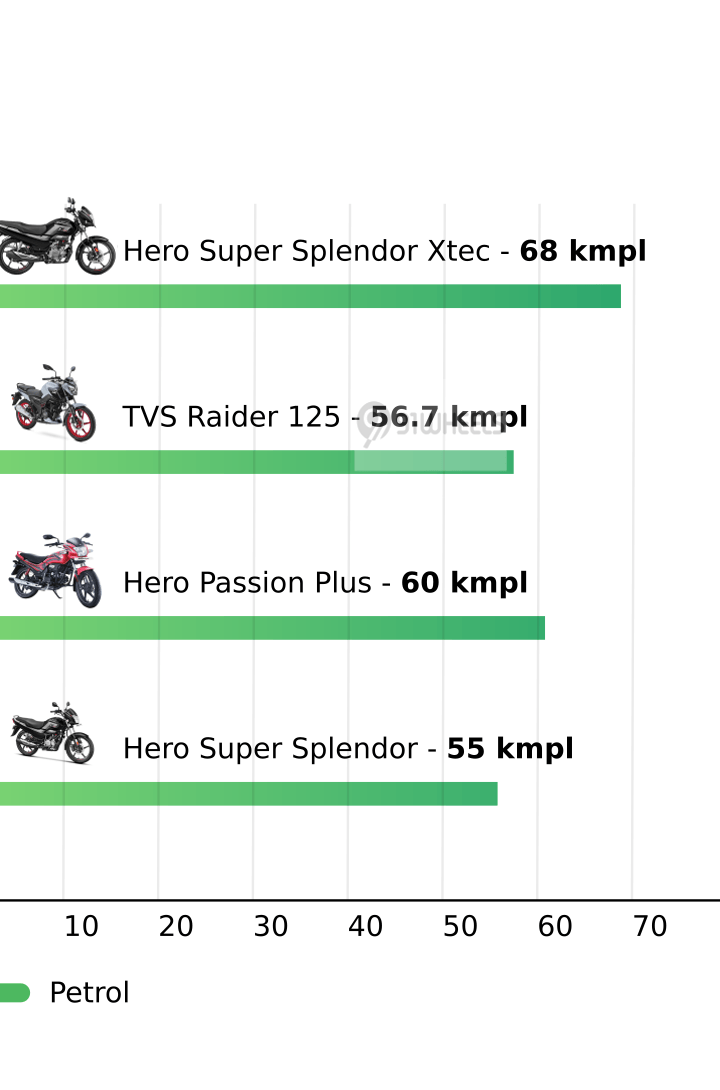720x1090 pixels.
Task: Click the 68 kmpl mileage bar
Action: click(310, 296)
